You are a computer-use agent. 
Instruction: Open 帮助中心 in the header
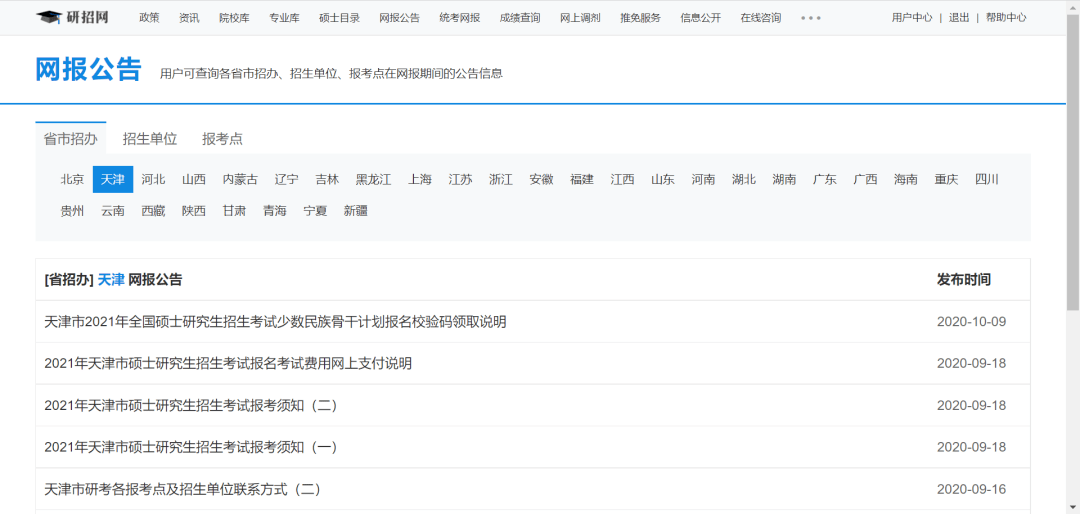click(x=1005, y=18)
